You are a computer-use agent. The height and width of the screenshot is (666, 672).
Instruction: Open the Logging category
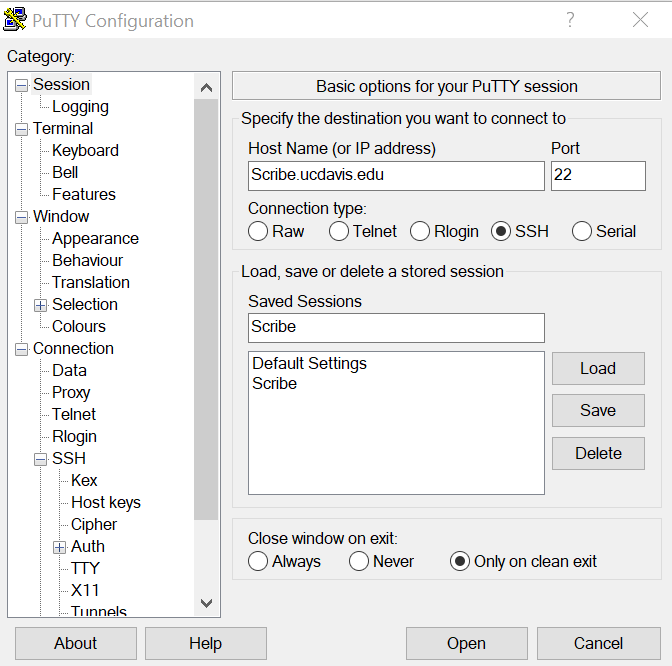click(x=80, y=107)
